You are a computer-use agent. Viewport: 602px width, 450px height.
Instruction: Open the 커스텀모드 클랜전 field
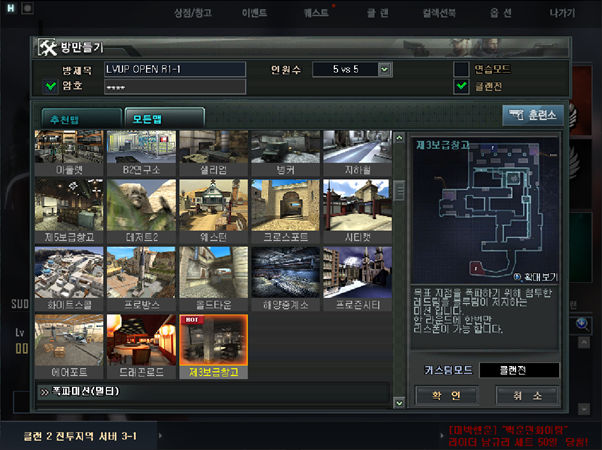pos(518,370)
